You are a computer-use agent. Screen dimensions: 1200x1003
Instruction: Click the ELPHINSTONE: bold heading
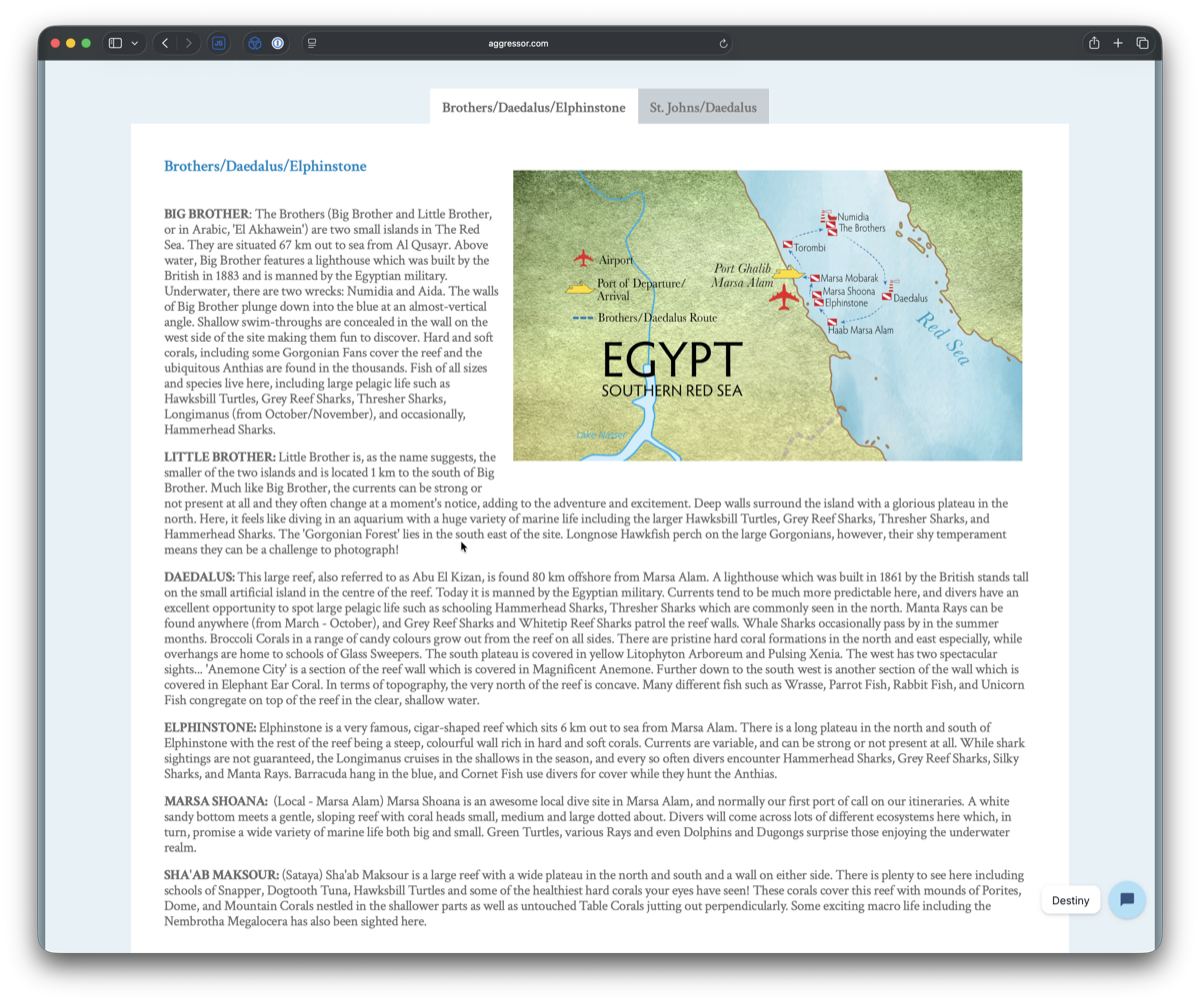tap(210, 727)
